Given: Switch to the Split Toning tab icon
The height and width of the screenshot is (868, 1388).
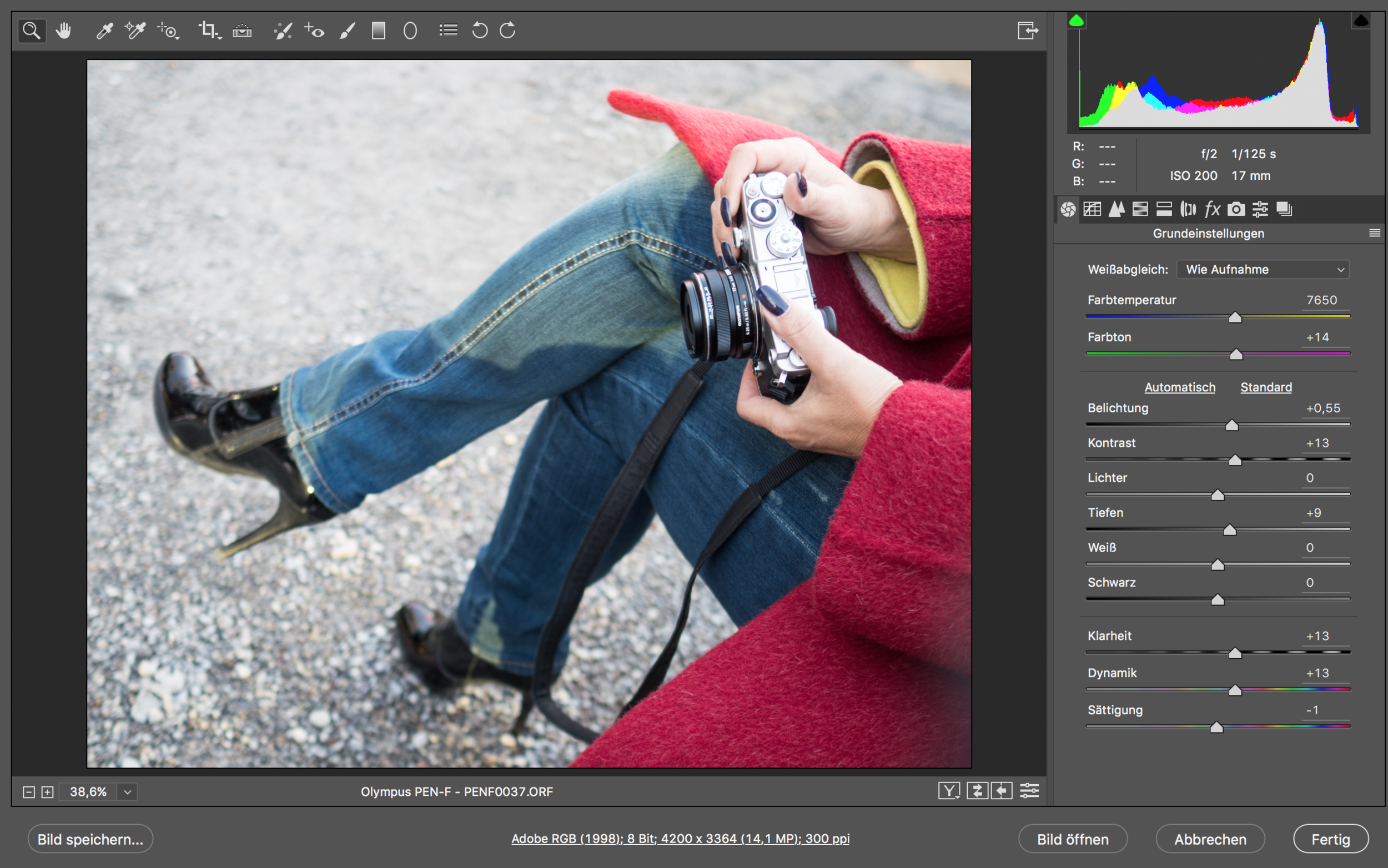Looking at the screenshot, I should pyautogui.click(x=1164, y=210).
